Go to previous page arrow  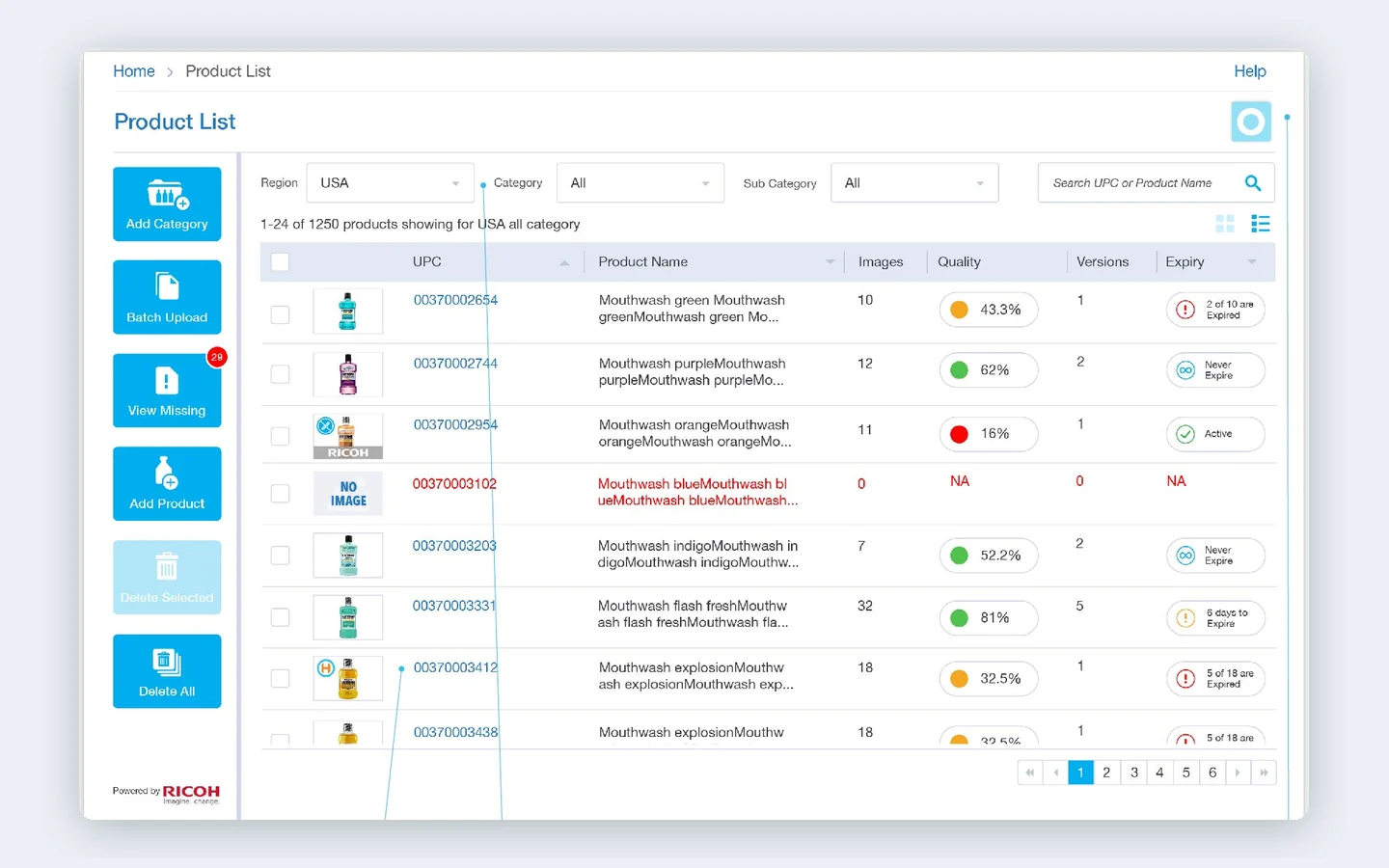point(1055,773)
